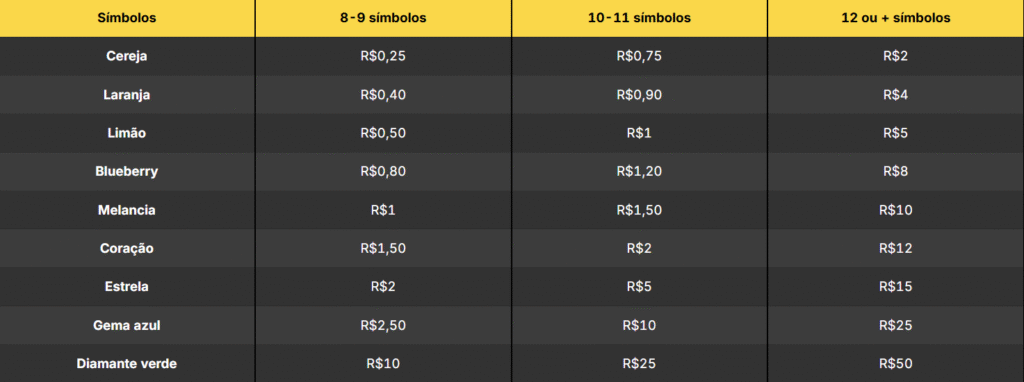
Task: Select the R$0,90 Laranja payout cell
Action: [x=639, y=95]
